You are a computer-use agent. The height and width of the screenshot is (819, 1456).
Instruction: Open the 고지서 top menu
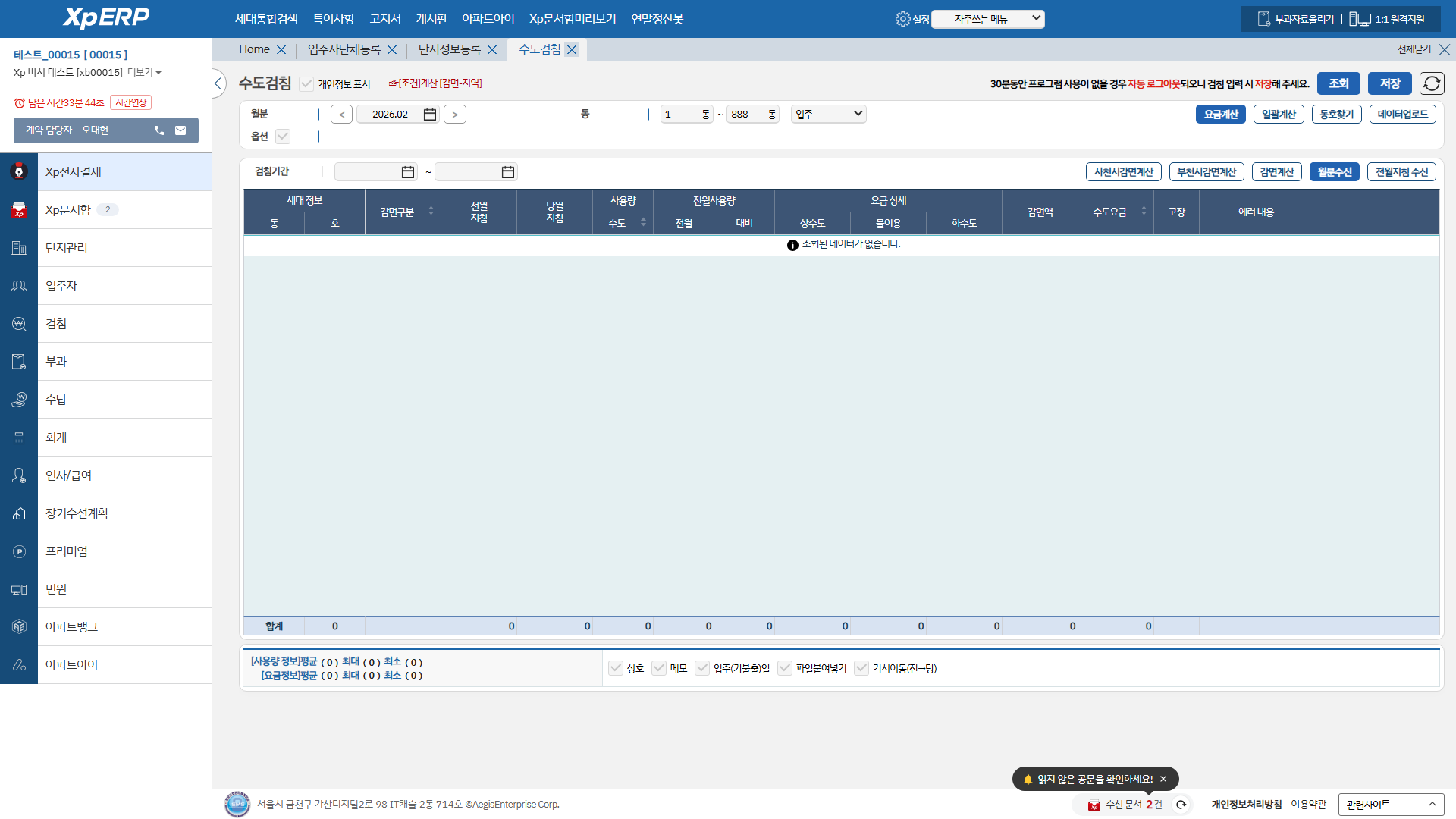click(385, 19)
